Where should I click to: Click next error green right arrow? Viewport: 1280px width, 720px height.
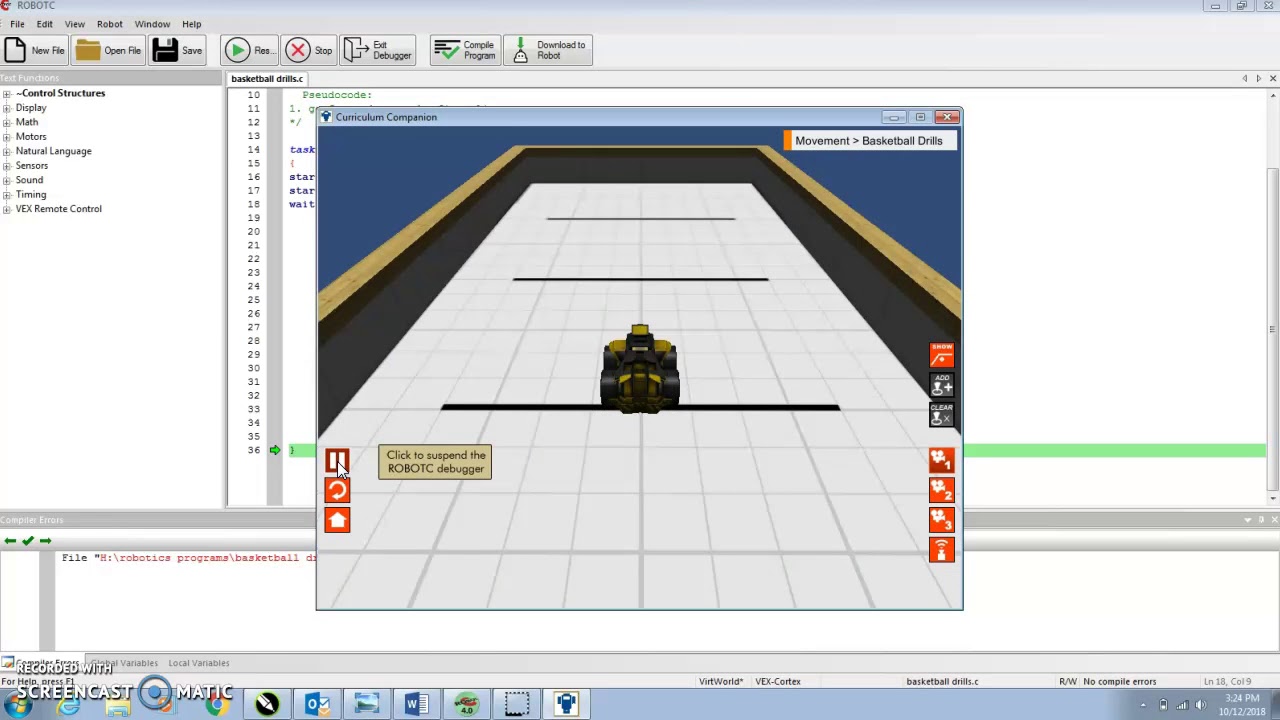(46, 541)
